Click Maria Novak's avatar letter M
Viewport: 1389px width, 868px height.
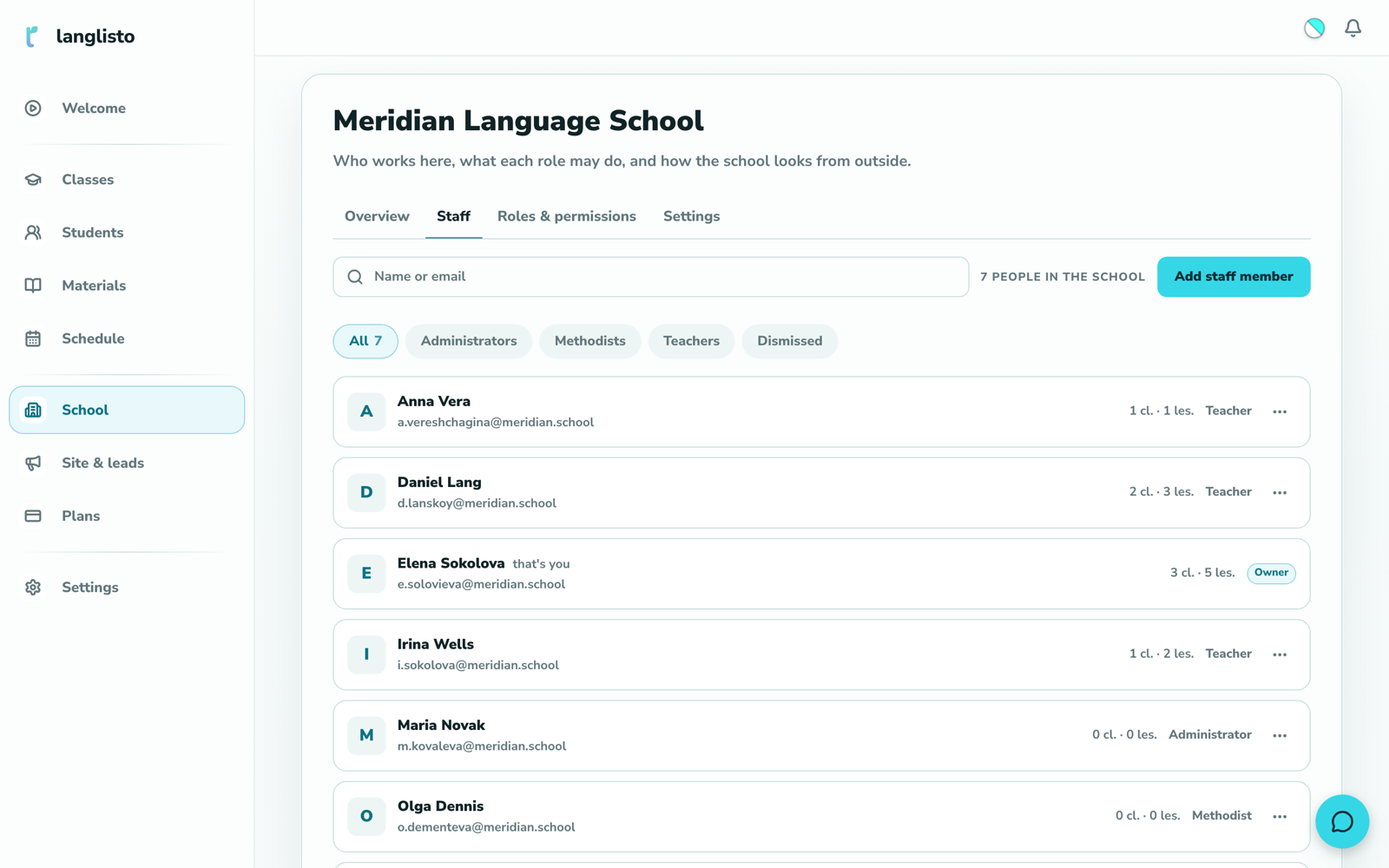coord(366,735)
